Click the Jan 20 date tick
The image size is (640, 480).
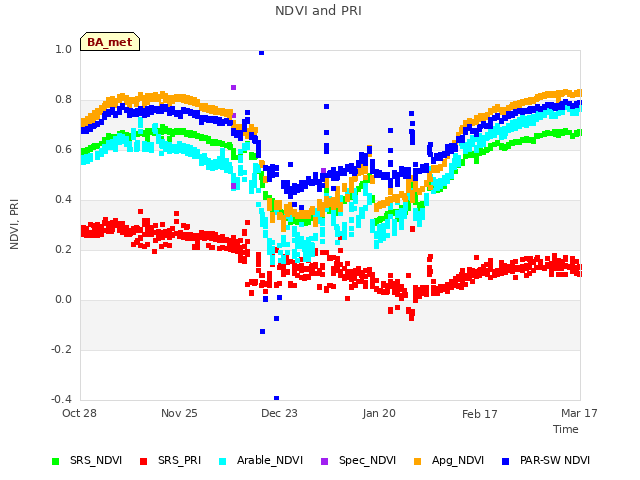379,413
